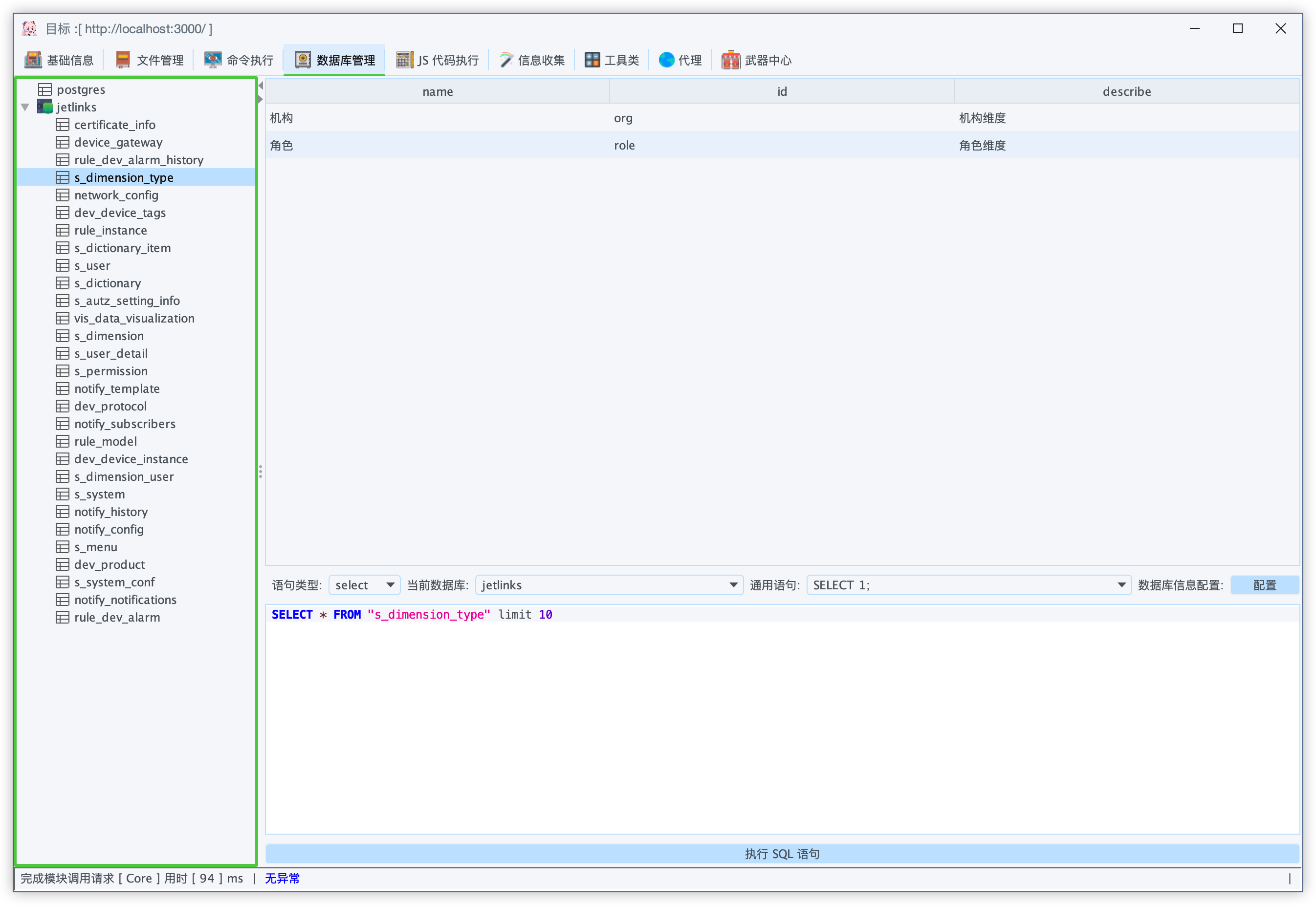1316x905 pixels.
Task: Click the 命令执行 monitor icon
Action: (x=213, y=60)
